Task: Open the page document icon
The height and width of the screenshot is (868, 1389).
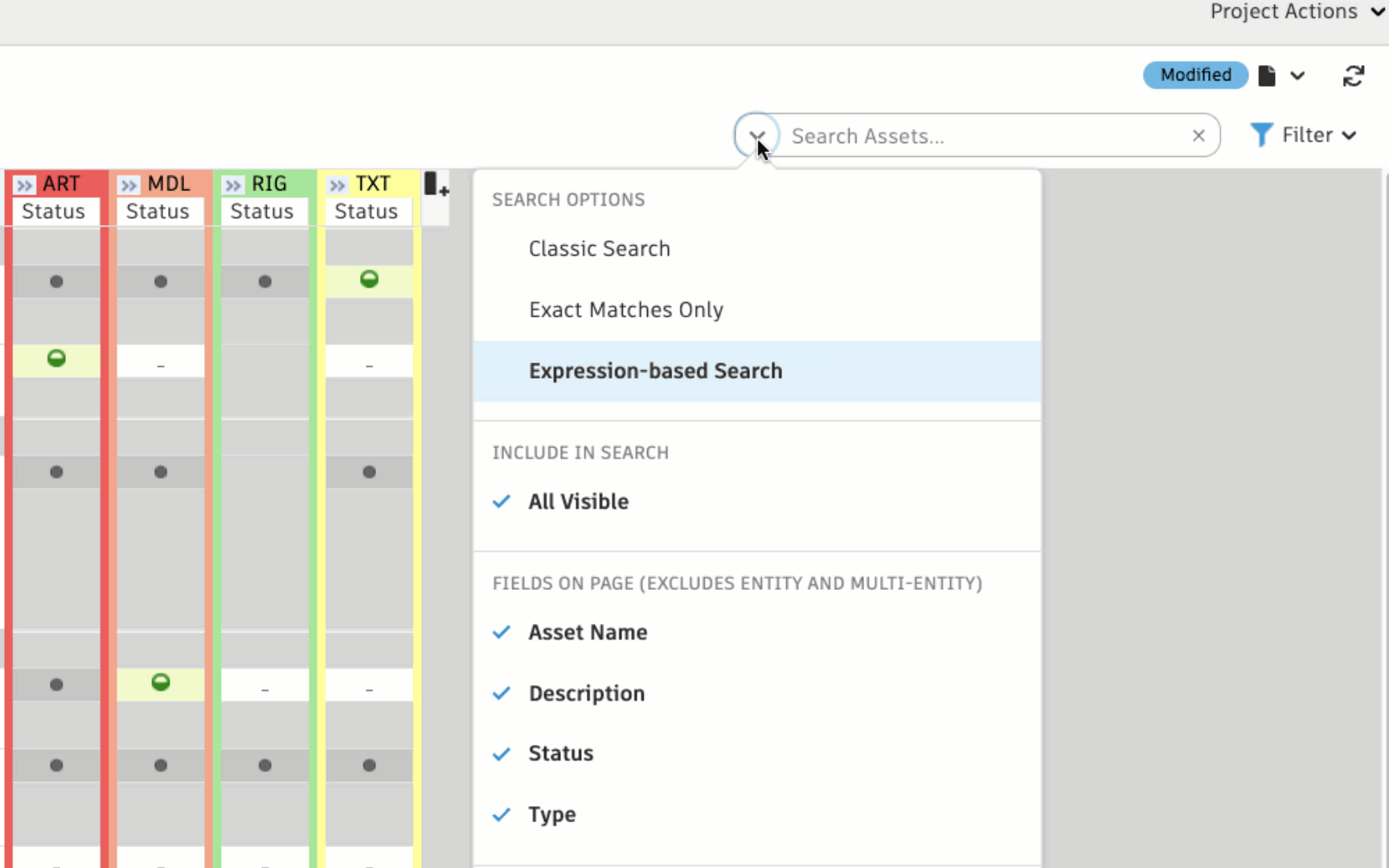Action: tap(1267, 76)
